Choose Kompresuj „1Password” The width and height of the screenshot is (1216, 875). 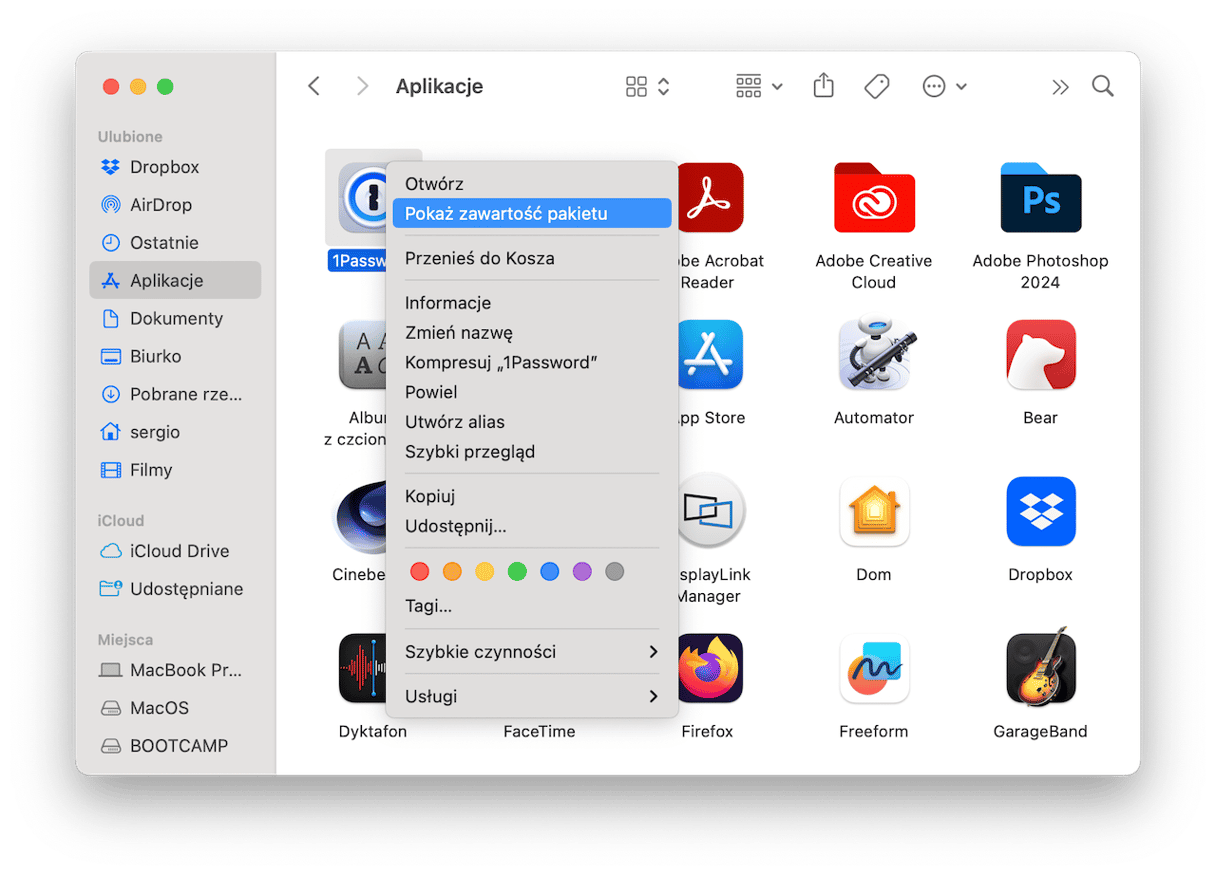(532, 362)
